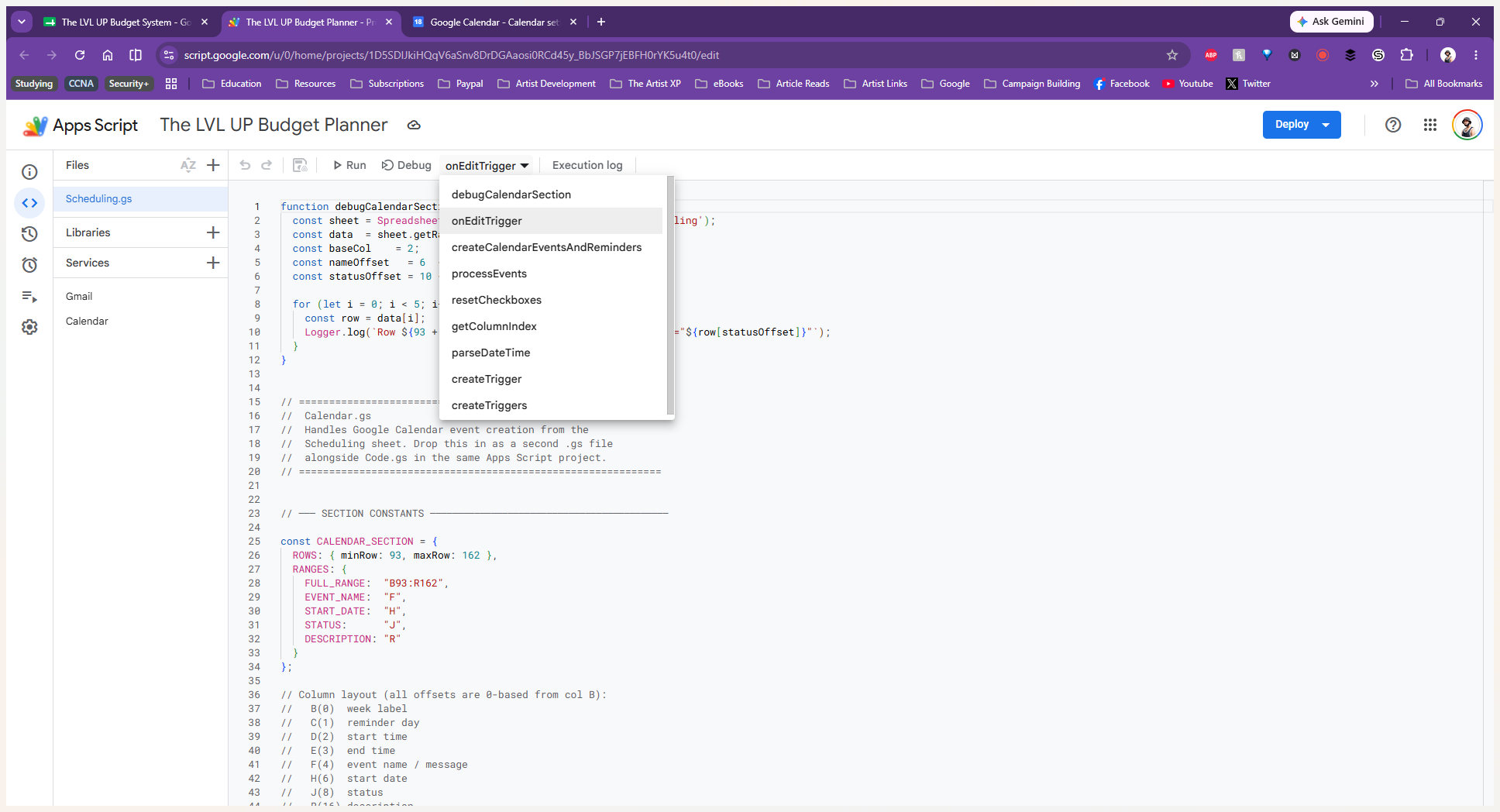Open the Facebook bookmark
The width and height of the screenshot is (1500, 812).
point(1121,84)
